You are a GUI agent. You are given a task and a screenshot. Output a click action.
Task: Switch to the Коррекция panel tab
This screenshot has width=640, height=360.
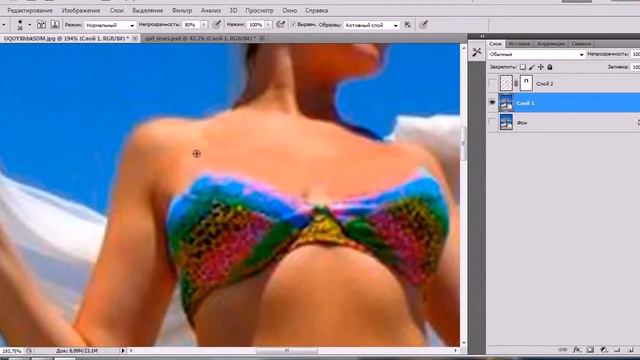point(551,44)
